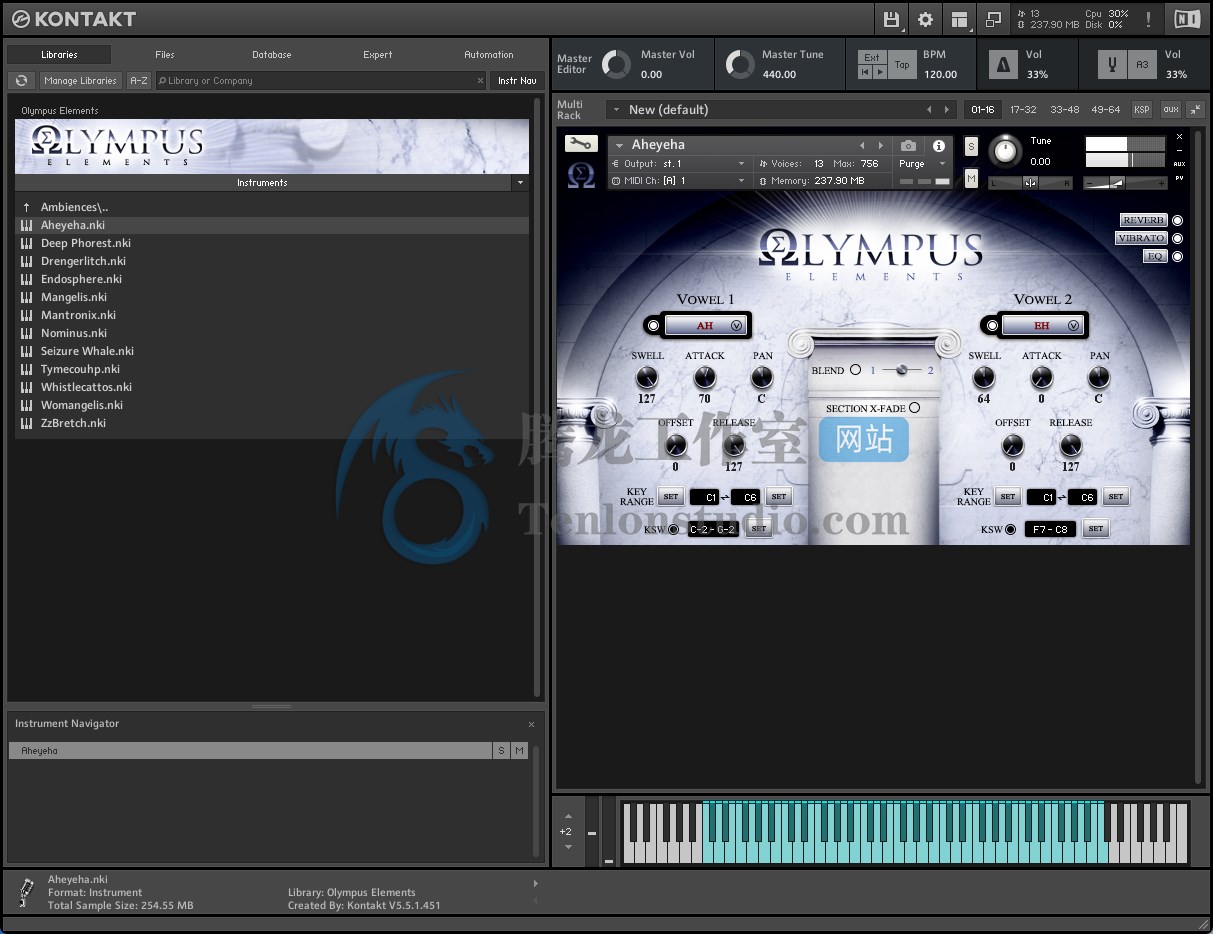
Task: Click the Manage Libraries button
Action: (81, 81)
